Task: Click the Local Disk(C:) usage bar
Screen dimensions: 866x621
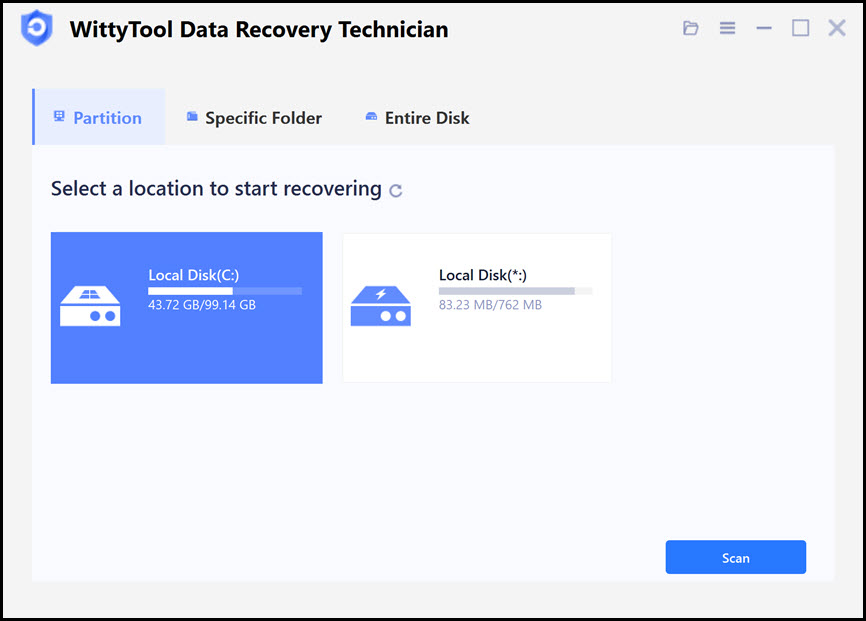Action: click(225, 291)
